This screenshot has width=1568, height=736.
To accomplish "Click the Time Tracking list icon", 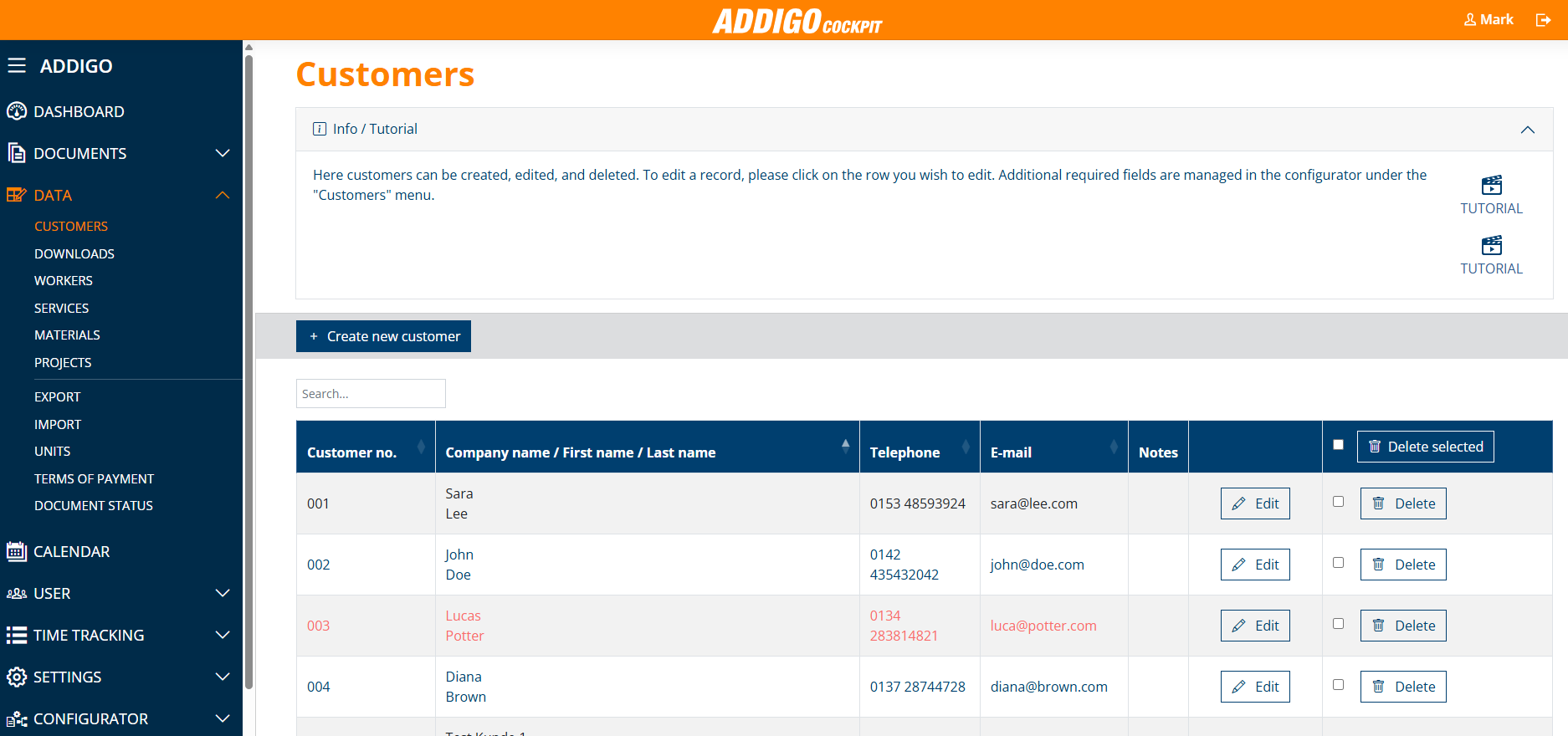I will [x=17, y=635].
